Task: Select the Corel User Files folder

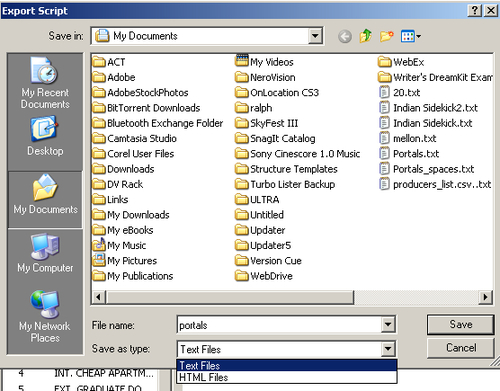Action: (x=133, y=154)
